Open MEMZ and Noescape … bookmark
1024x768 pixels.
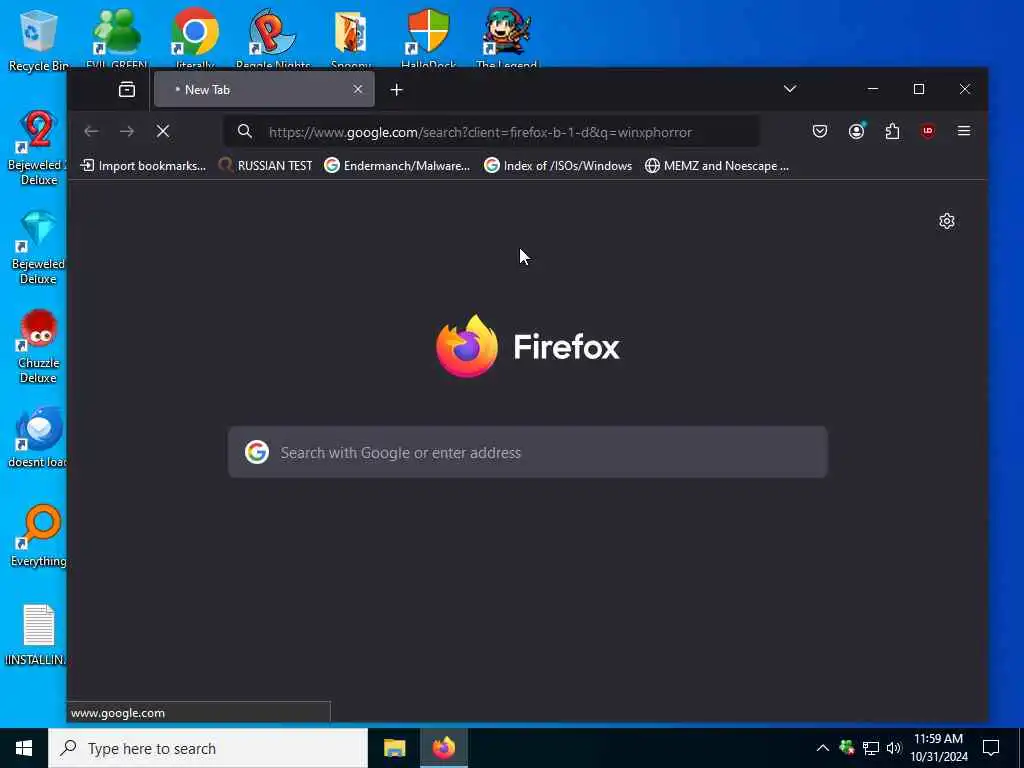716,166
